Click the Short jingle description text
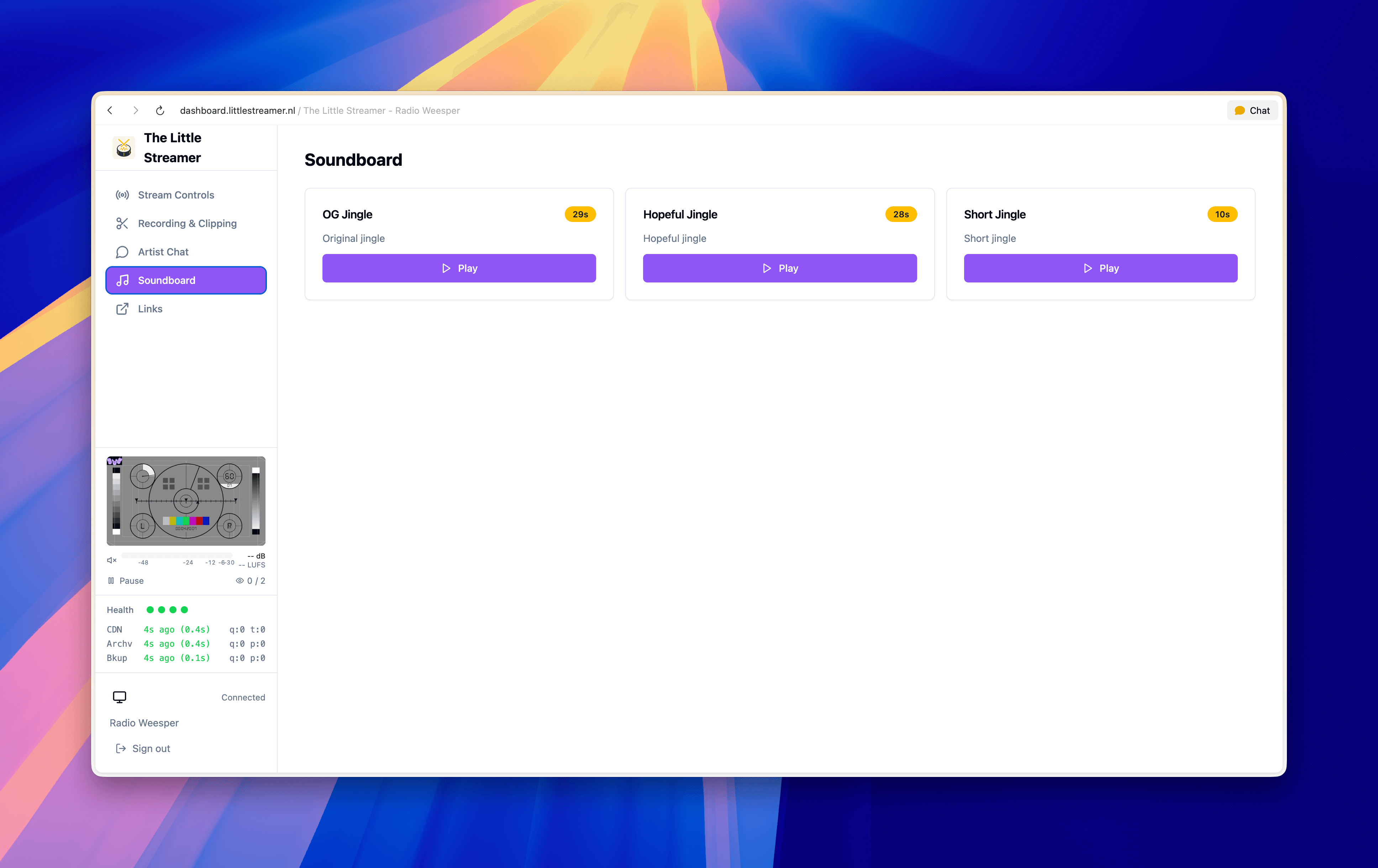The height and width of the screenshot is (868, 1378). 990,239
